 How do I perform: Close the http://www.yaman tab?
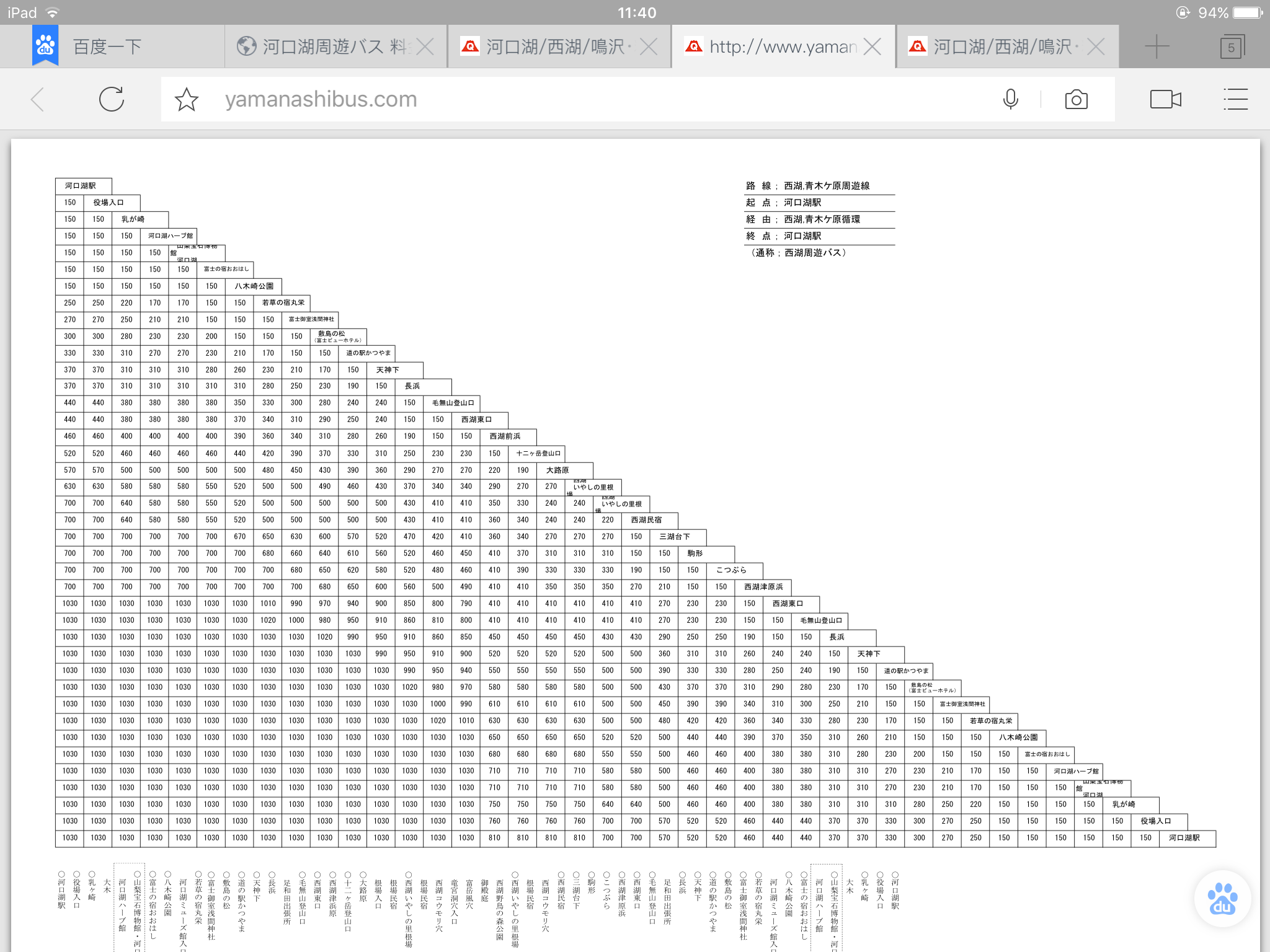[x=872, y=46]
